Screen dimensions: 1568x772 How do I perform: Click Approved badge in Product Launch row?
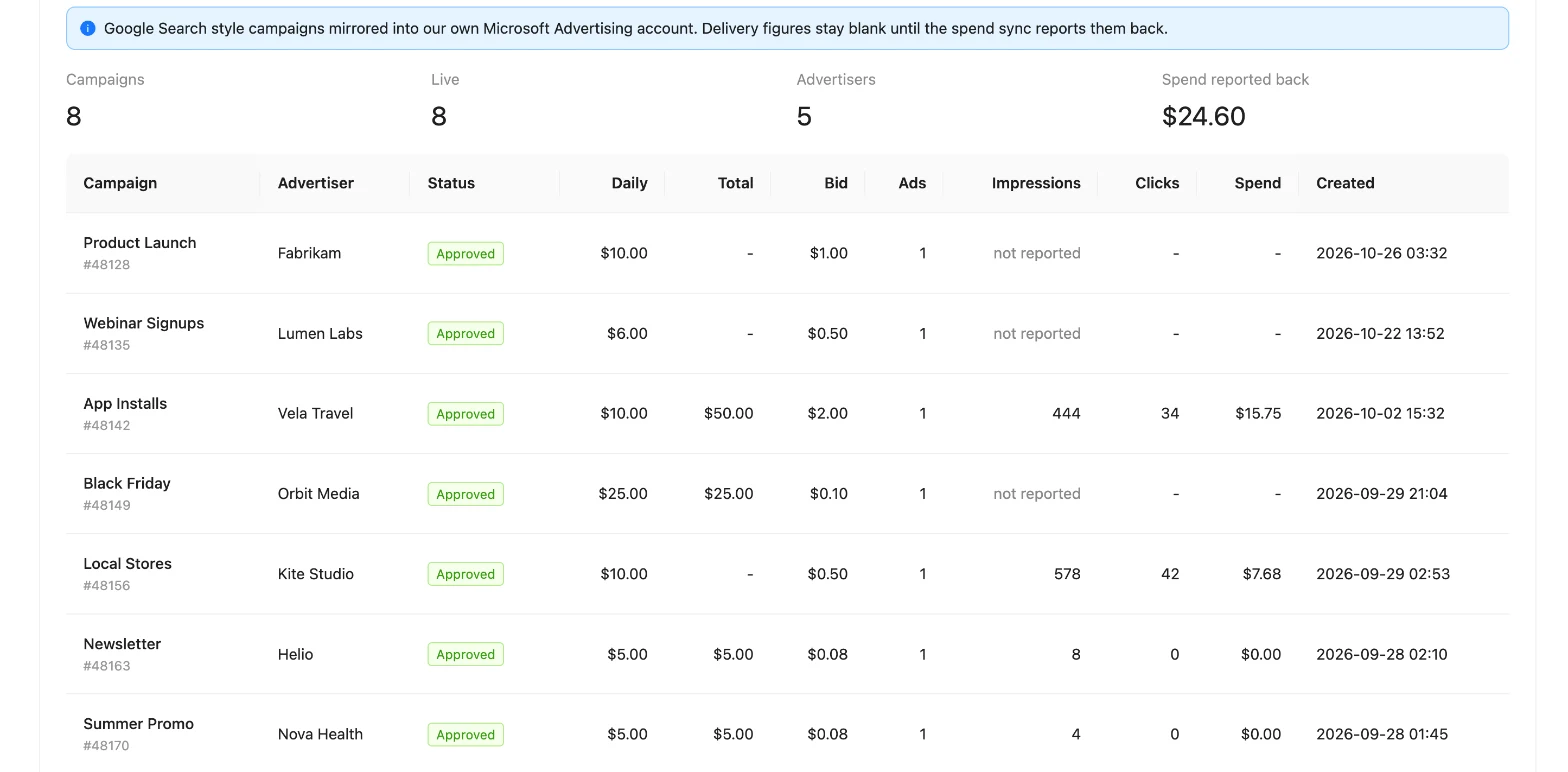click(x=465, y=254)
